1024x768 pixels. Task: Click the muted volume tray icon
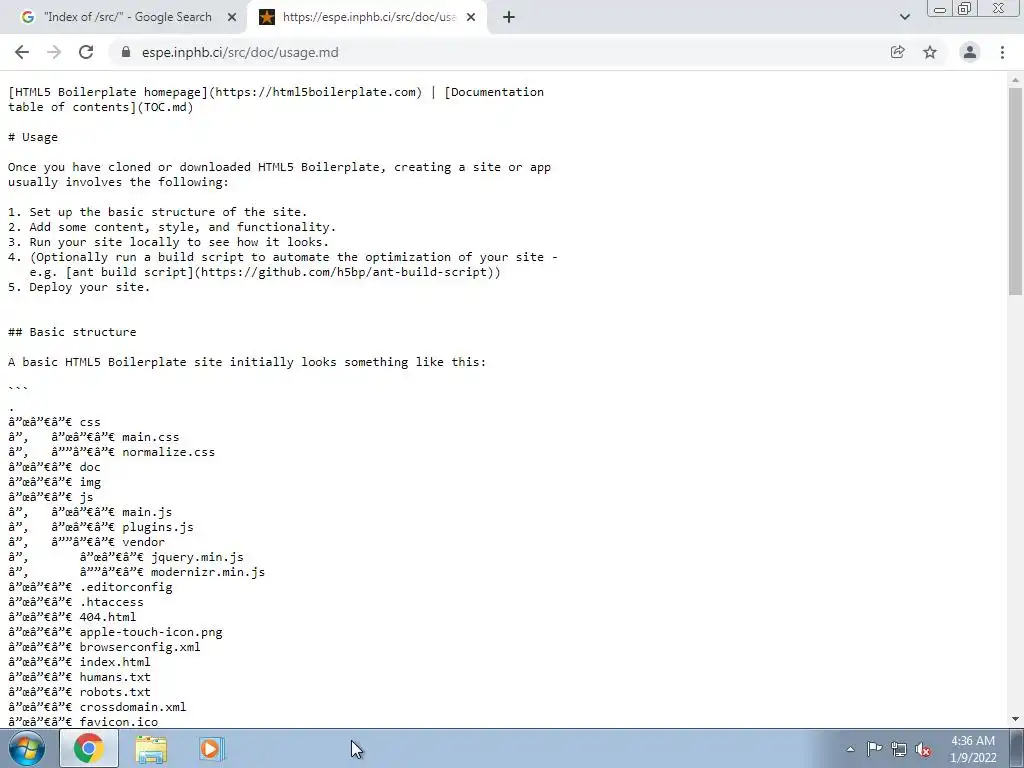923,749
